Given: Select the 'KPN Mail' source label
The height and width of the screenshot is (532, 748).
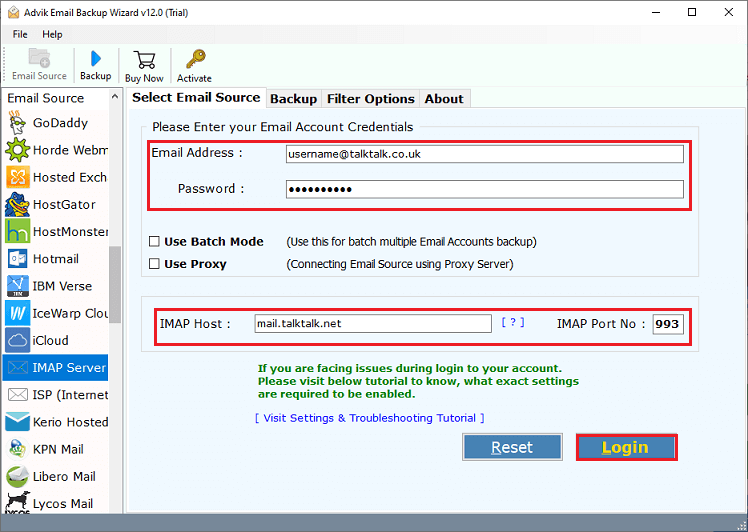Looking at the screenshot, I should point(58,449).
